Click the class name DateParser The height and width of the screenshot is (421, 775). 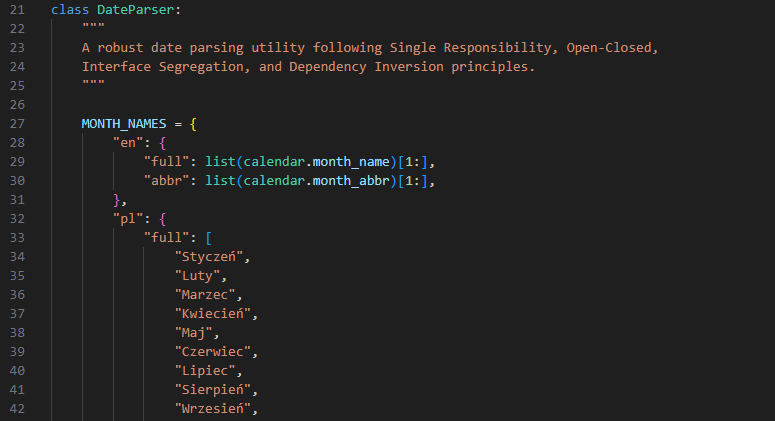click(x=135, y=10)
